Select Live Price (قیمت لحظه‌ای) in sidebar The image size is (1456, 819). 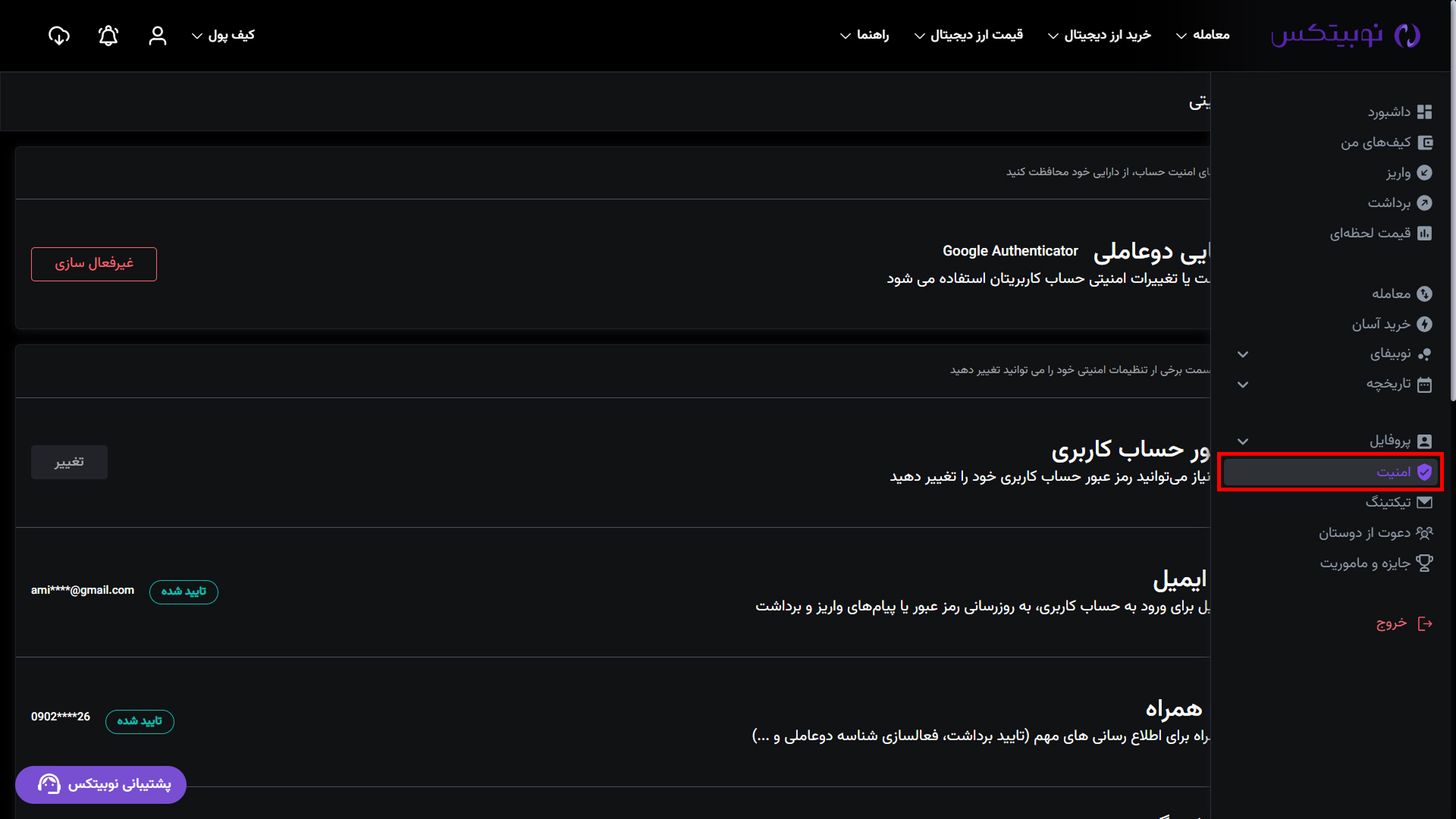tap(1370, 234)
